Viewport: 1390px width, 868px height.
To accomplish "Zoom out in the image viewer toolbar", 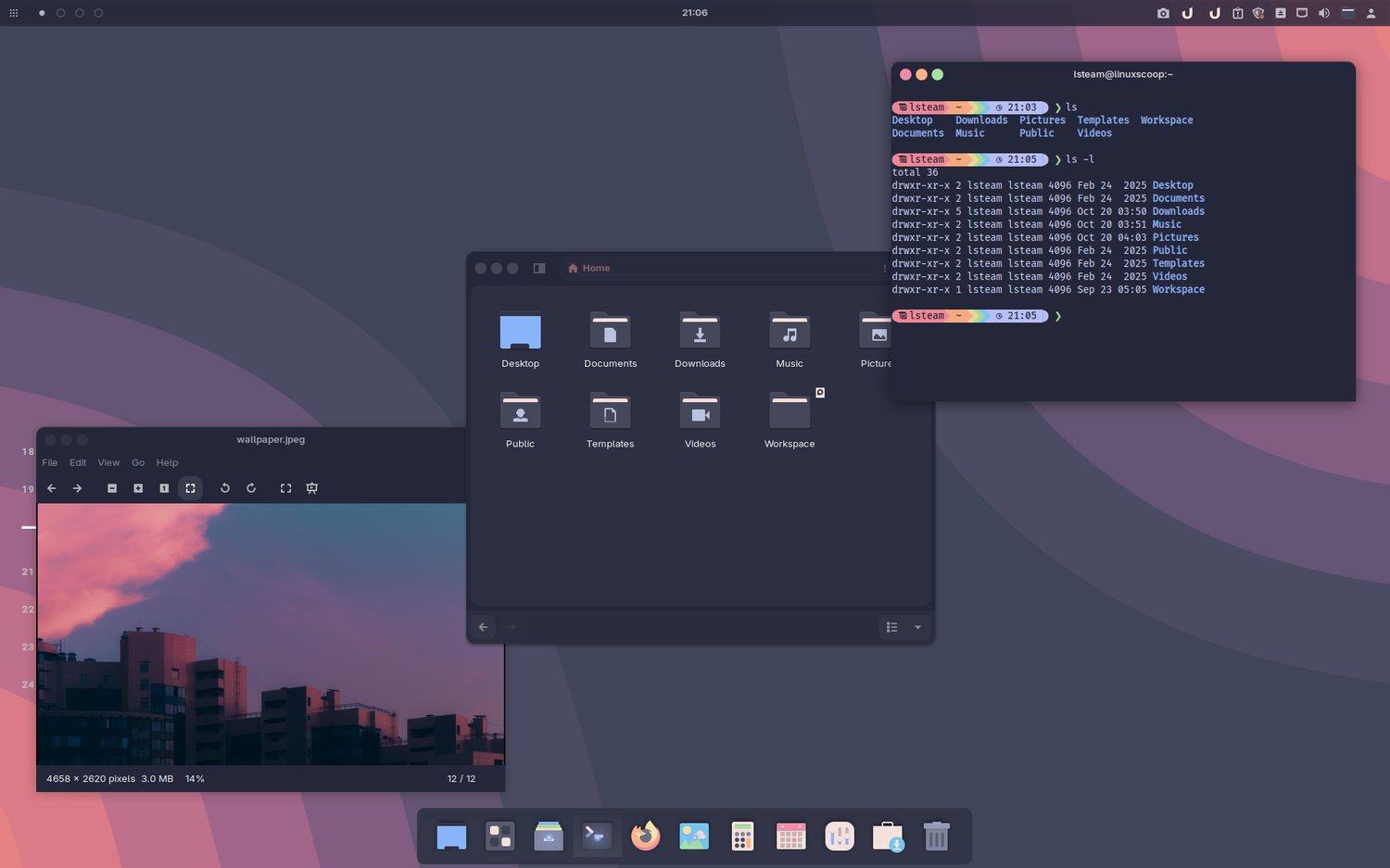I will (112, 488).
